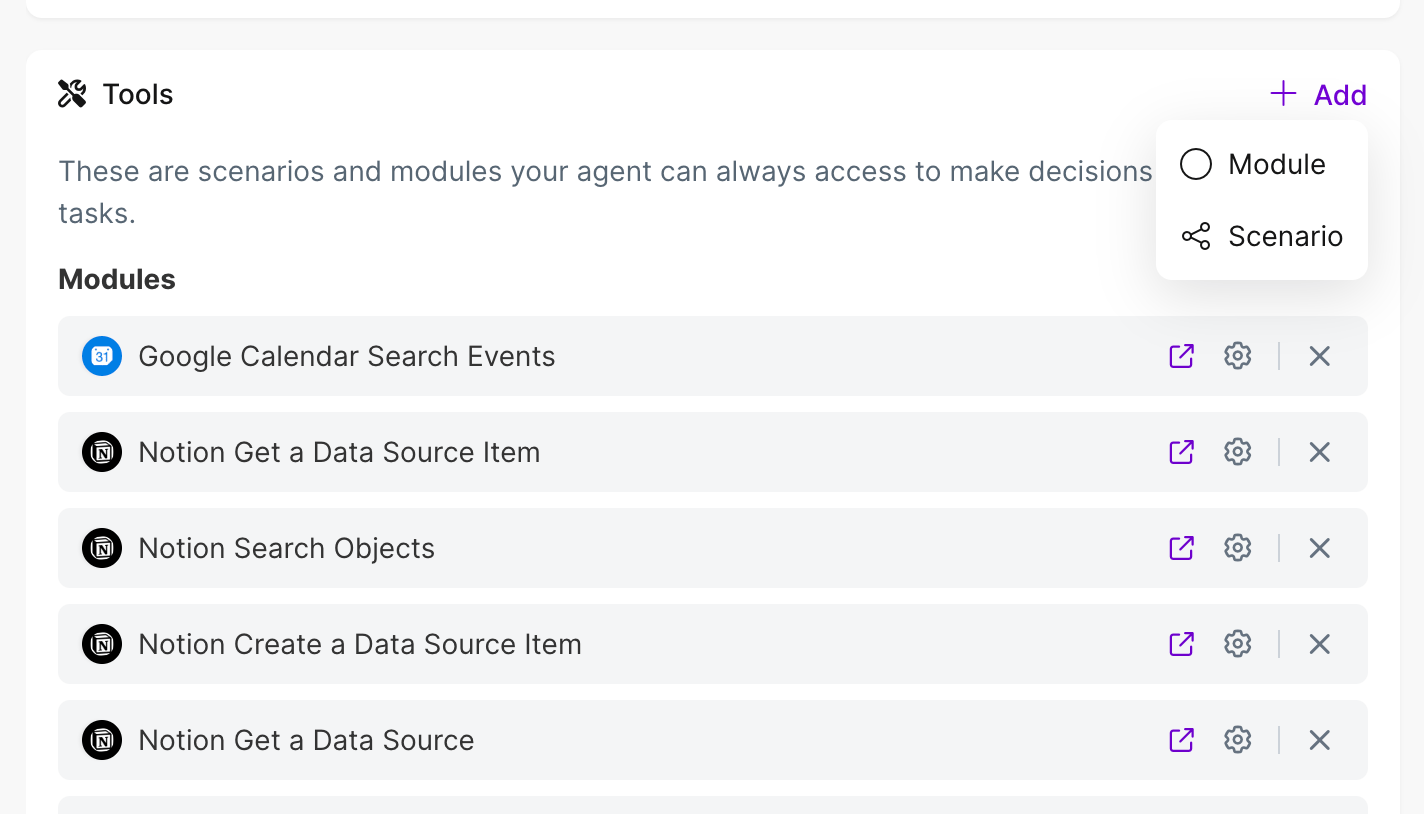Screen dimensions: 1424x814
Task: Remove the Google Calendar Search Events module
Action: (1320, 356)
